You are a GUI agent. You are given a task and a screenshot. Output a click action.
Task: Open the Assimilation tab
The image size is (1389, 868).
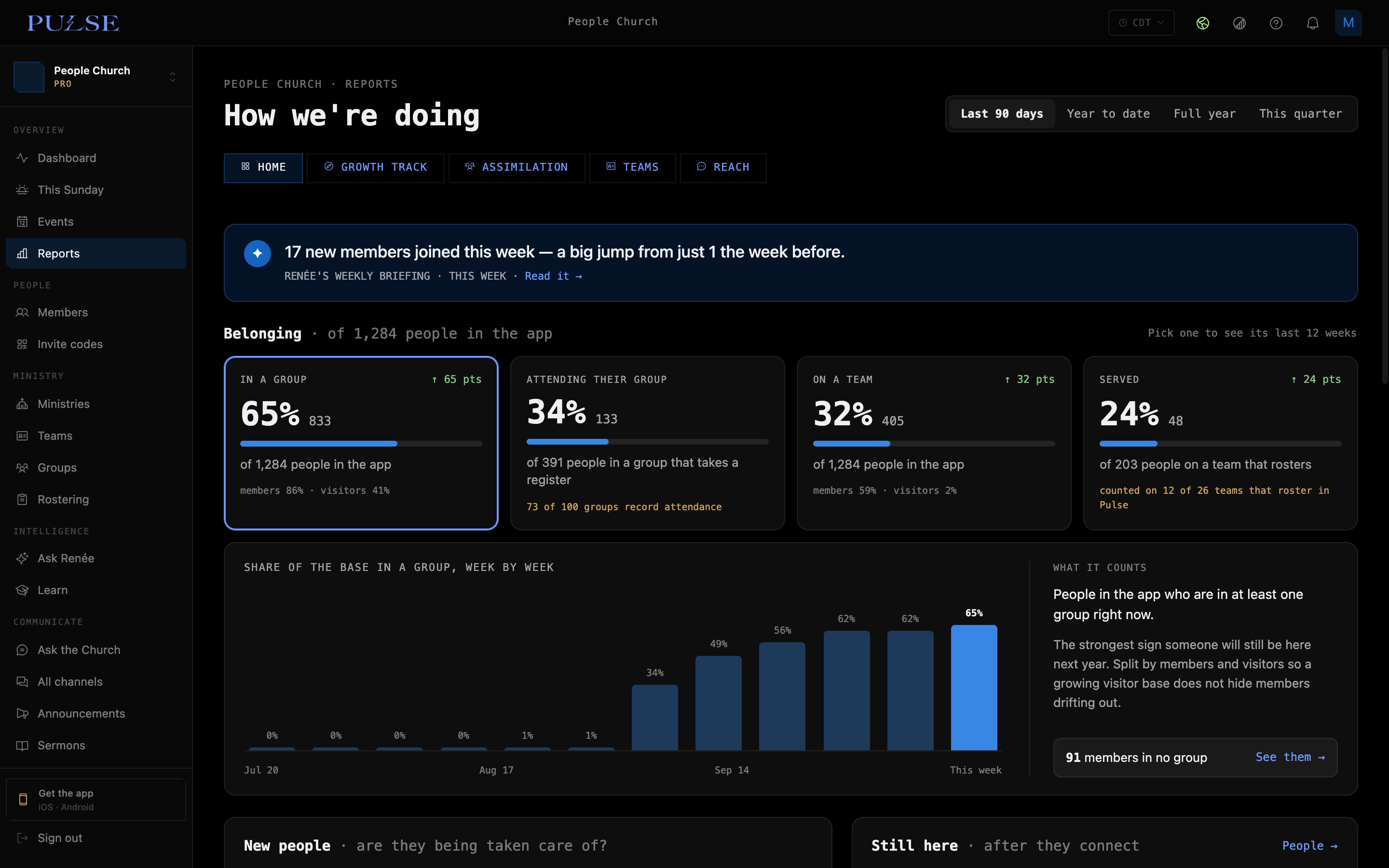click(x=517, y=168)
